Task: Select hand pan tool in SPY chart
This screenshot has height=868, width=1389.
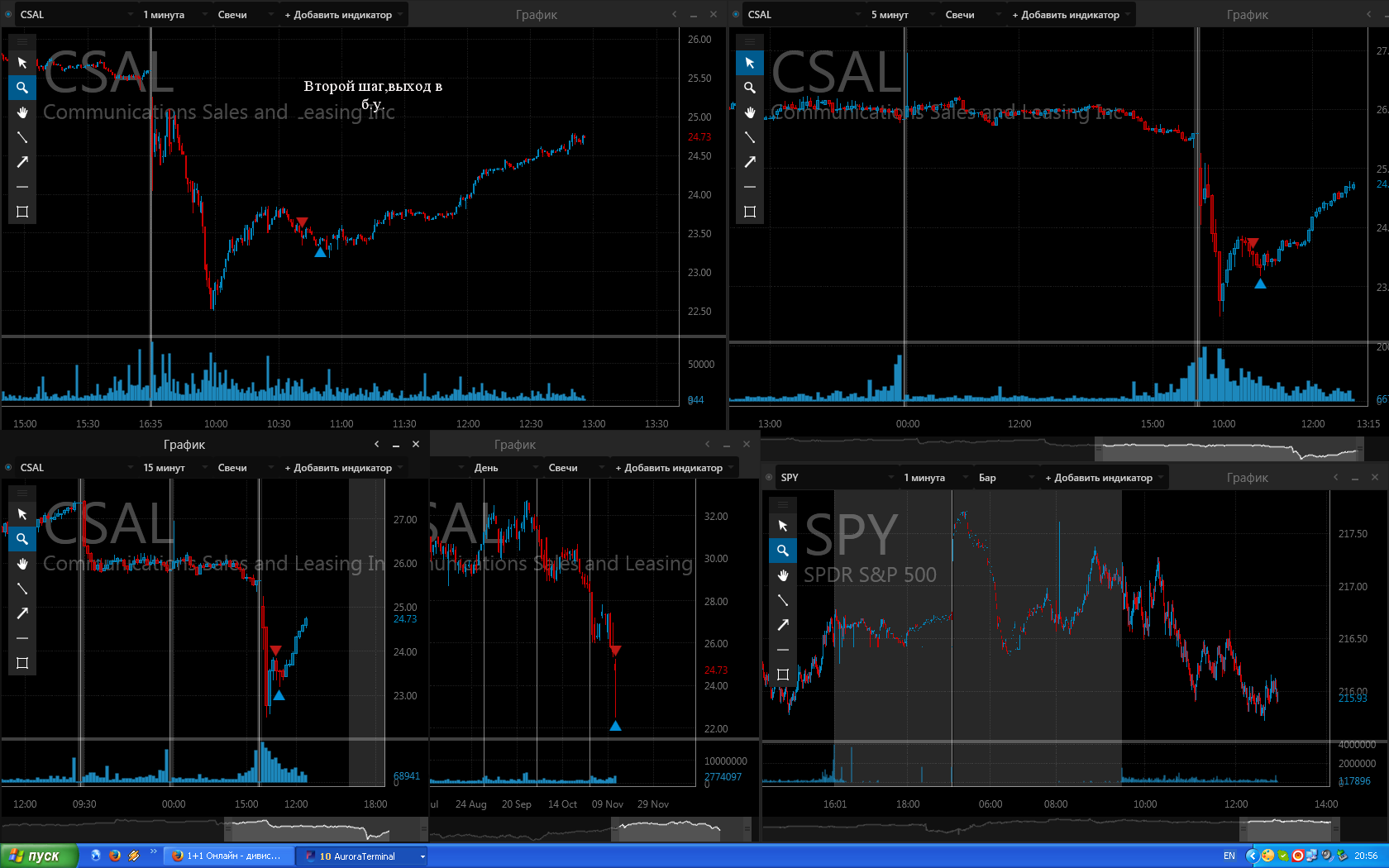Action: 783,575
